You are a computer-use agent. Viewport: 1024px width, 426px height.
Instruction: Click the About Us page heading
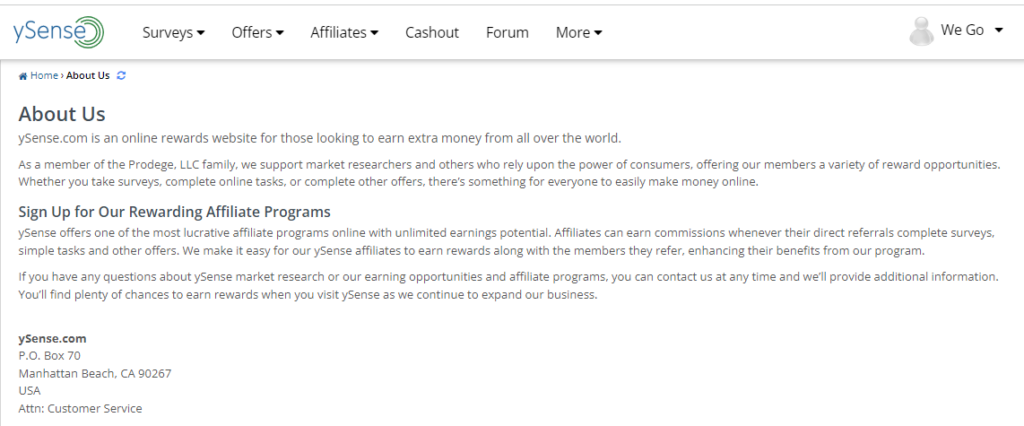tap(62, 114)
